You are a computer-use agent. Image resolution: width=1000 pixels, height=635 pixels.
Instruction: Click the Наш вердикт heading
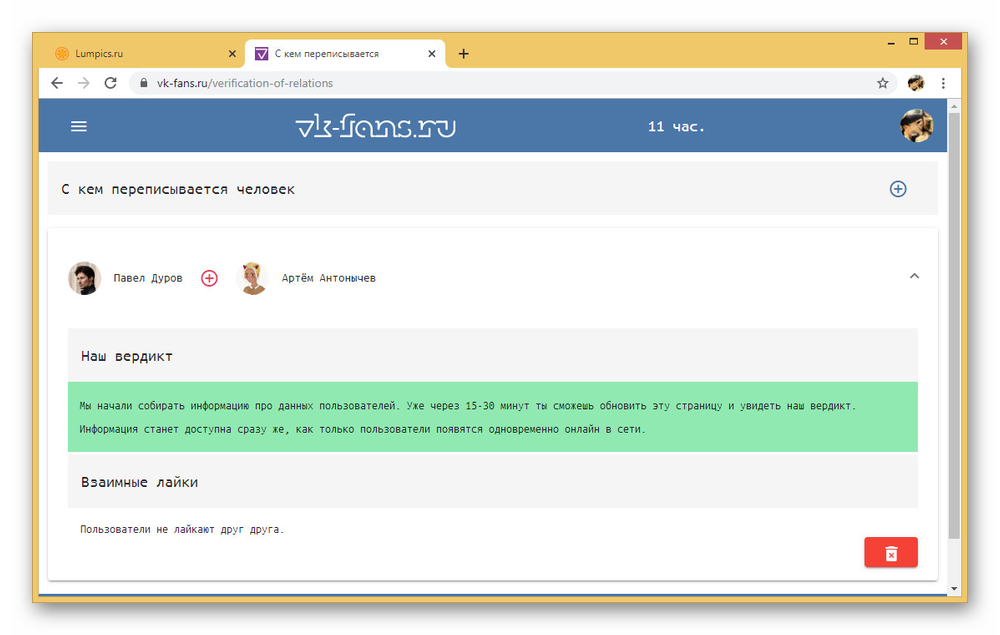click(126, 356)
